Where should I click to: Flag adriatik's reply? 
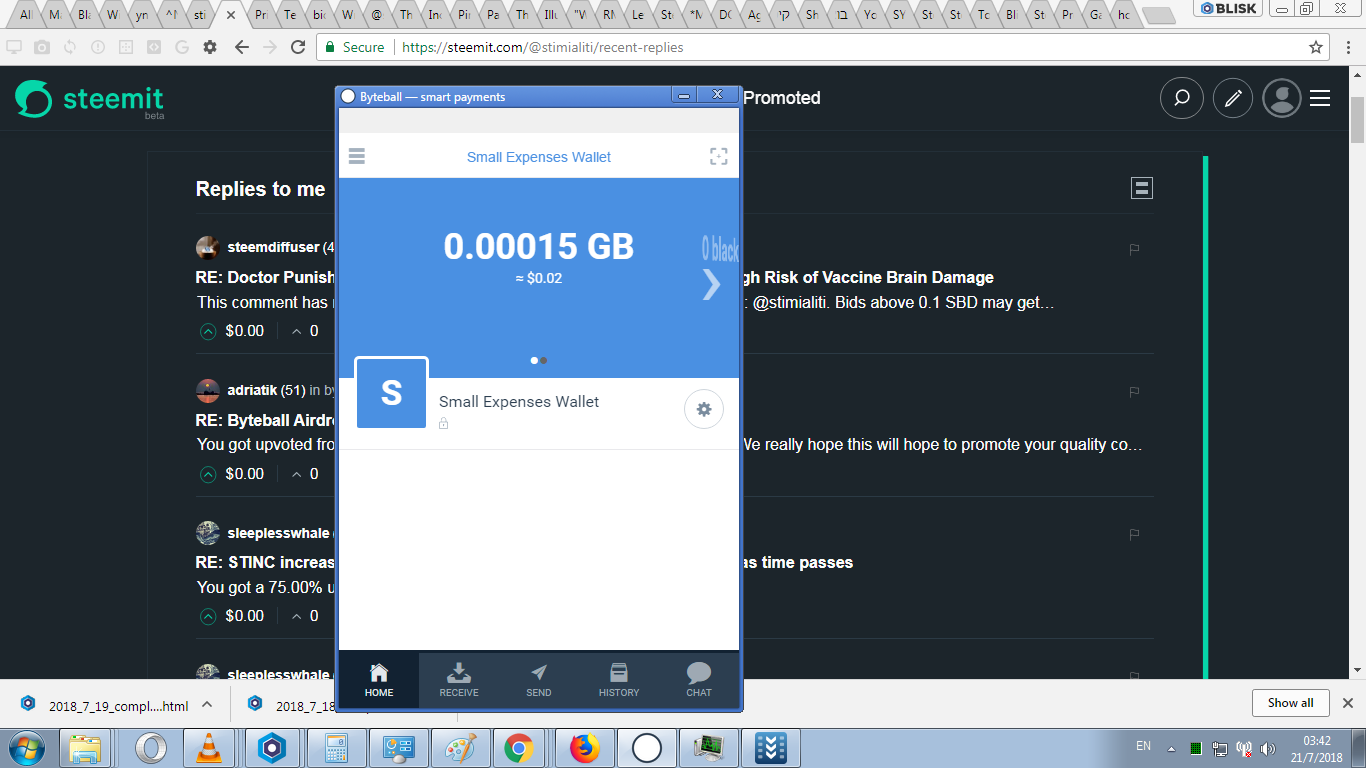pos(1134,392)
